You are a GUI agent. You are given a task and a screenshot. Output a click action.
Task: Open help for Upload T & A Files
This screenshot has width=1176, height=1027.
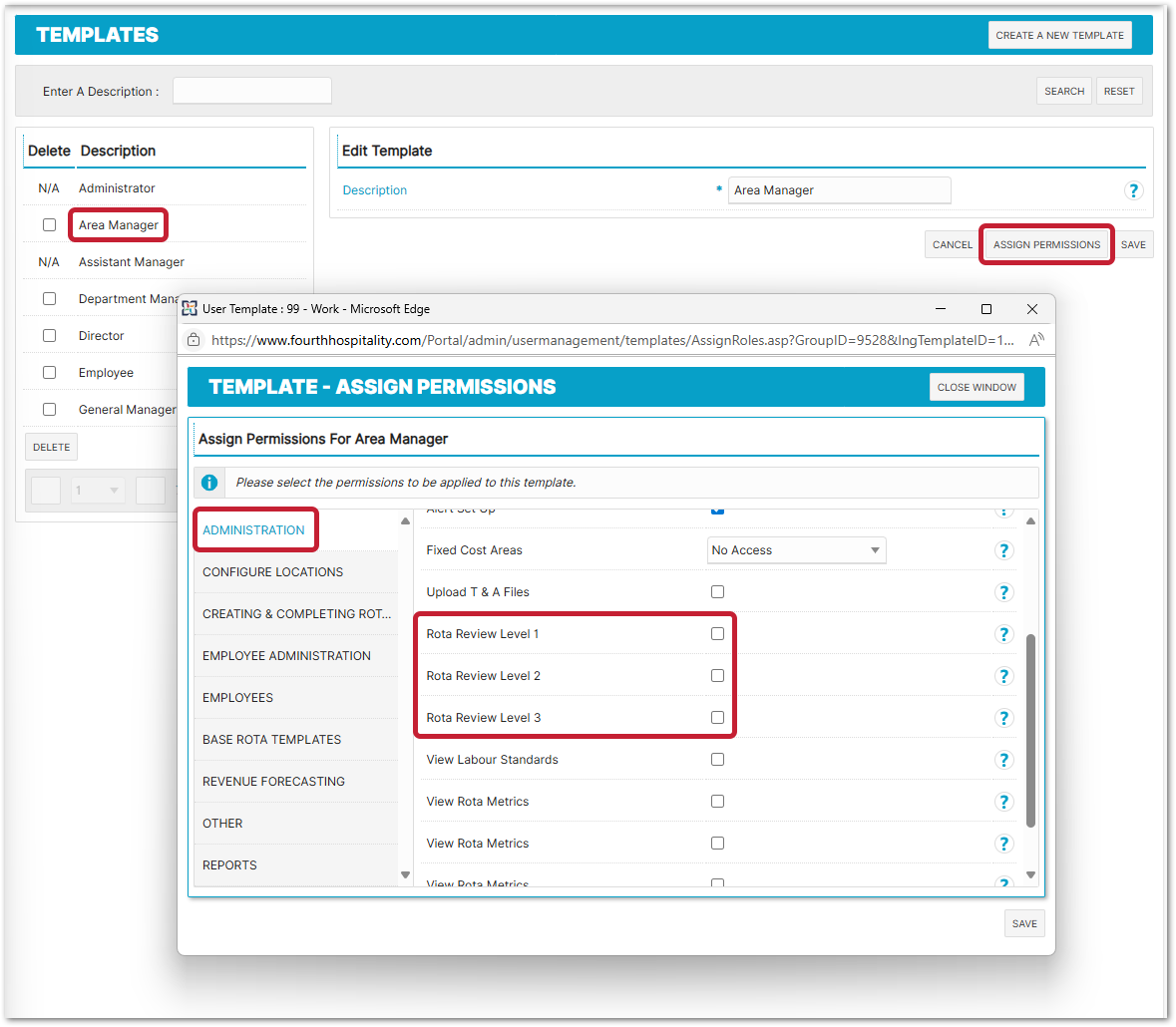pos(1004,592)
